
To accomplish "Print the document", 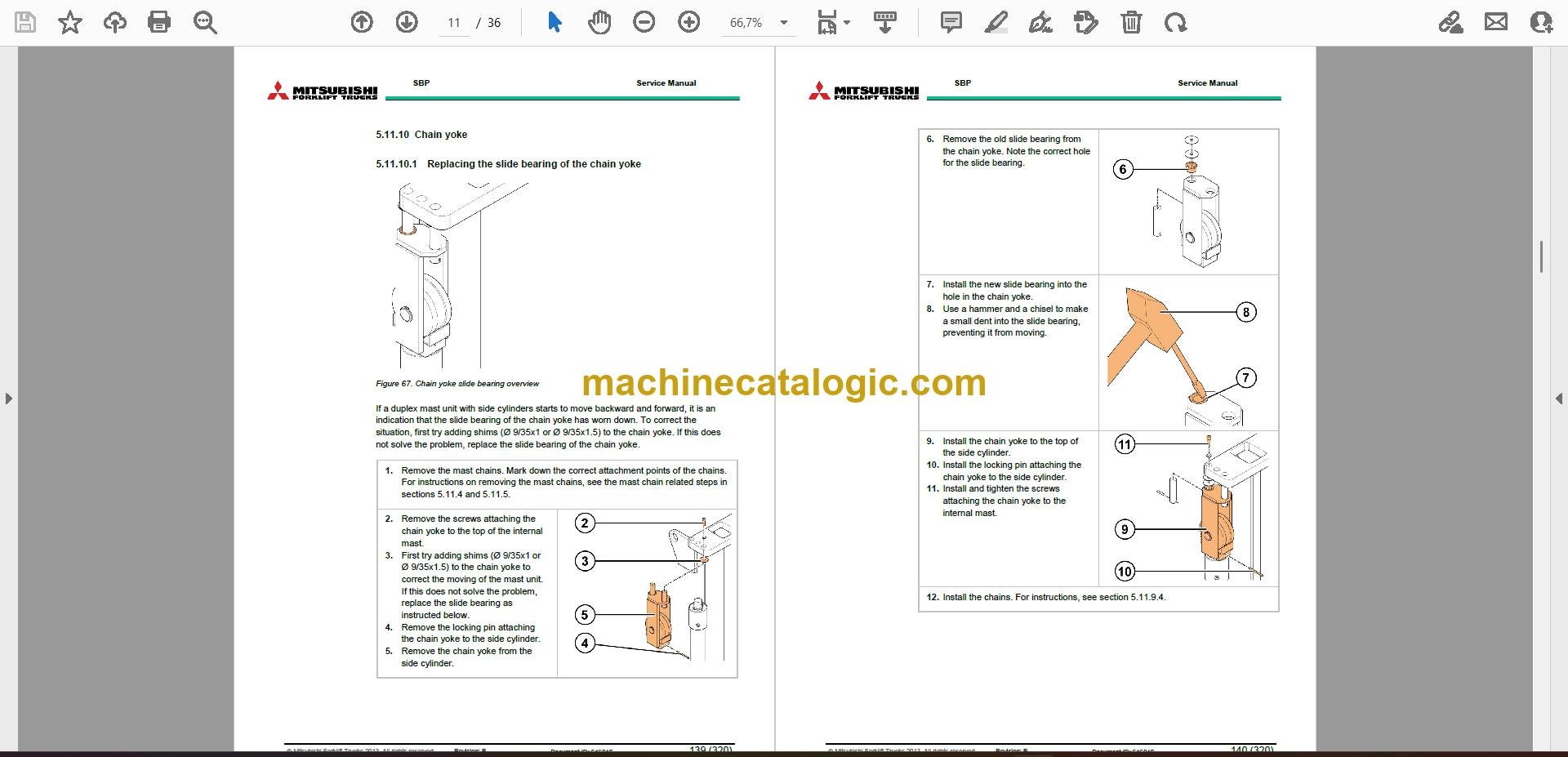I will (159, 23).
